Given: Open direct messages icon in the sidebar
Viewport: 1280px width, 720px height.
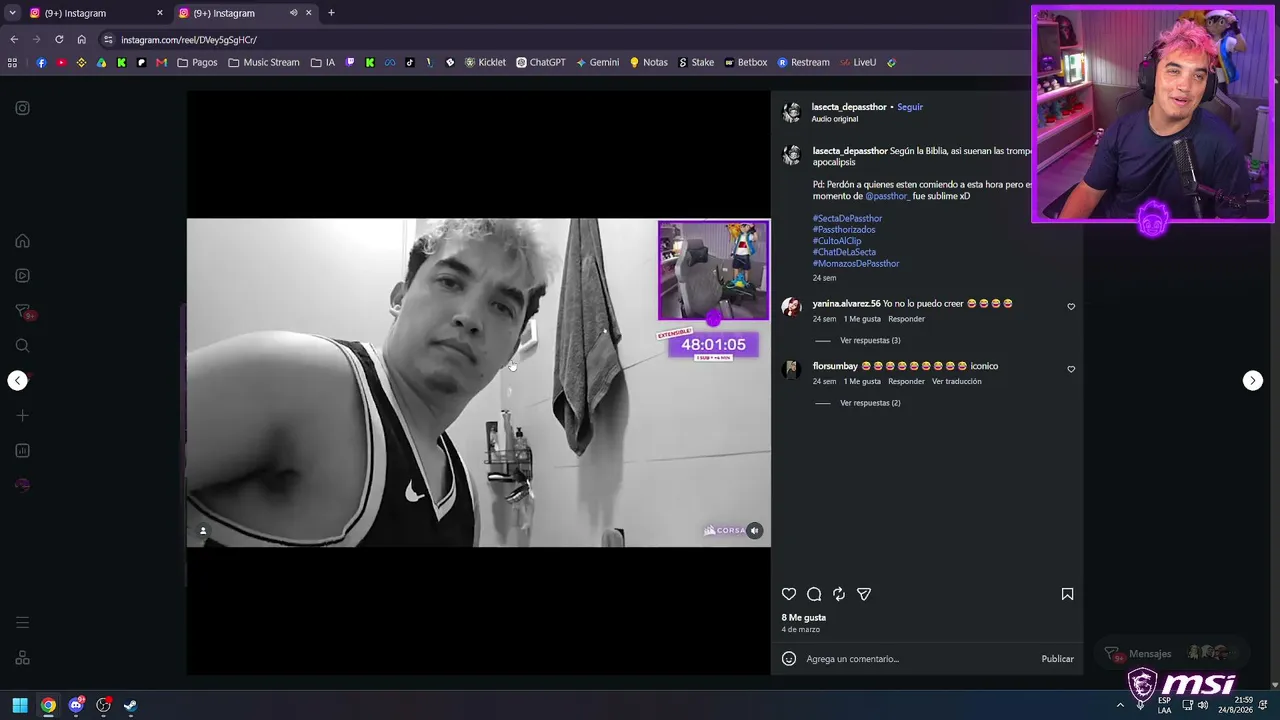Looking at the screenshot, I should 22,311.
